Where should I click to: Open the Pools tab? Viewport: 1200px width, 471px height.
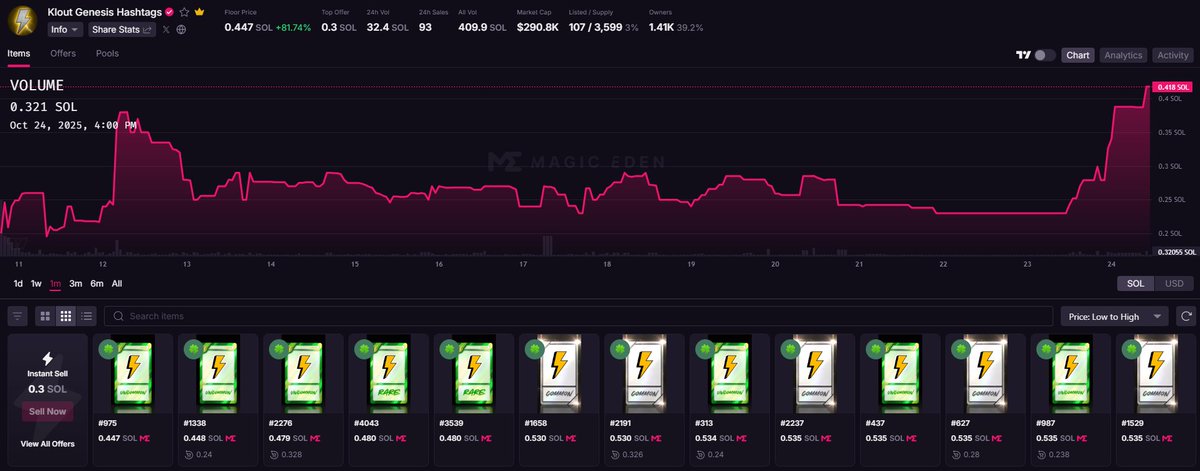107,53
